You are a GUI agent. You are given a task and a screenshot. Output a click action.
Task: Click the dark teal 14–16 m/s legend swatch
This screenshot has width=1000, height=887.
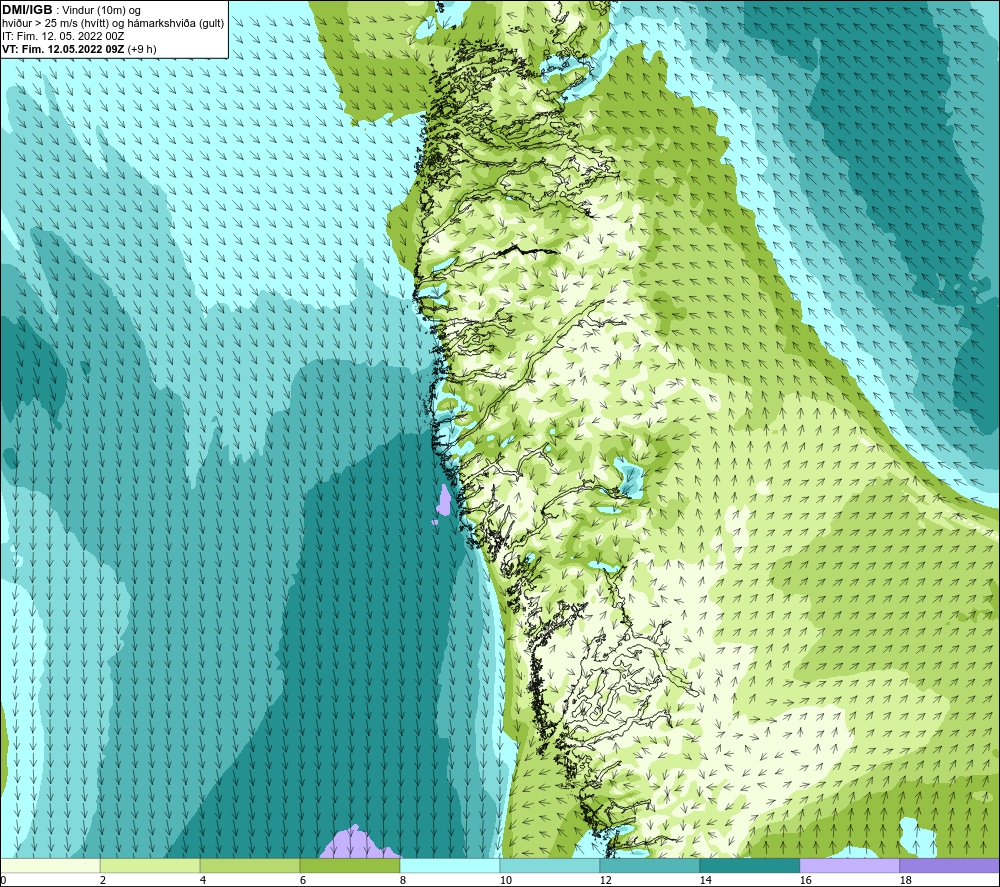point(749,865)
